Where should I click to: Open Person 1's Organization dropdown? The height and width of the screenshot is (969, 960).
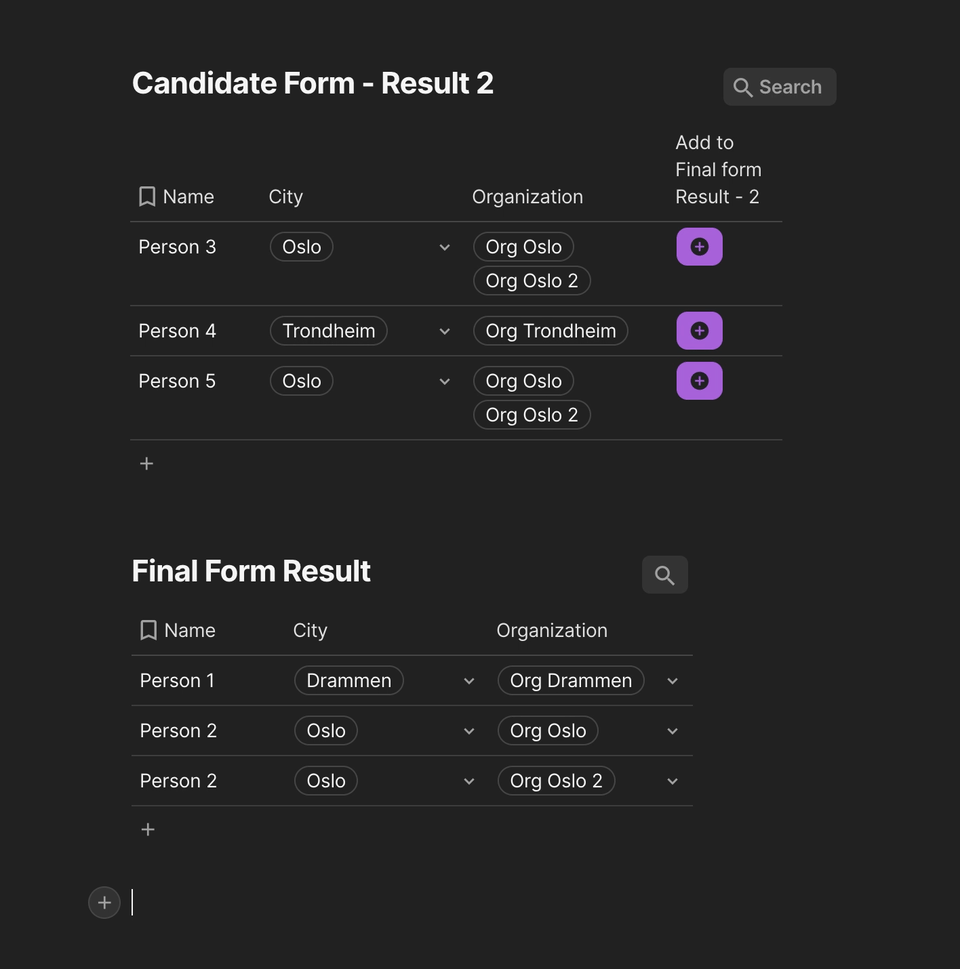pos(672,680)
